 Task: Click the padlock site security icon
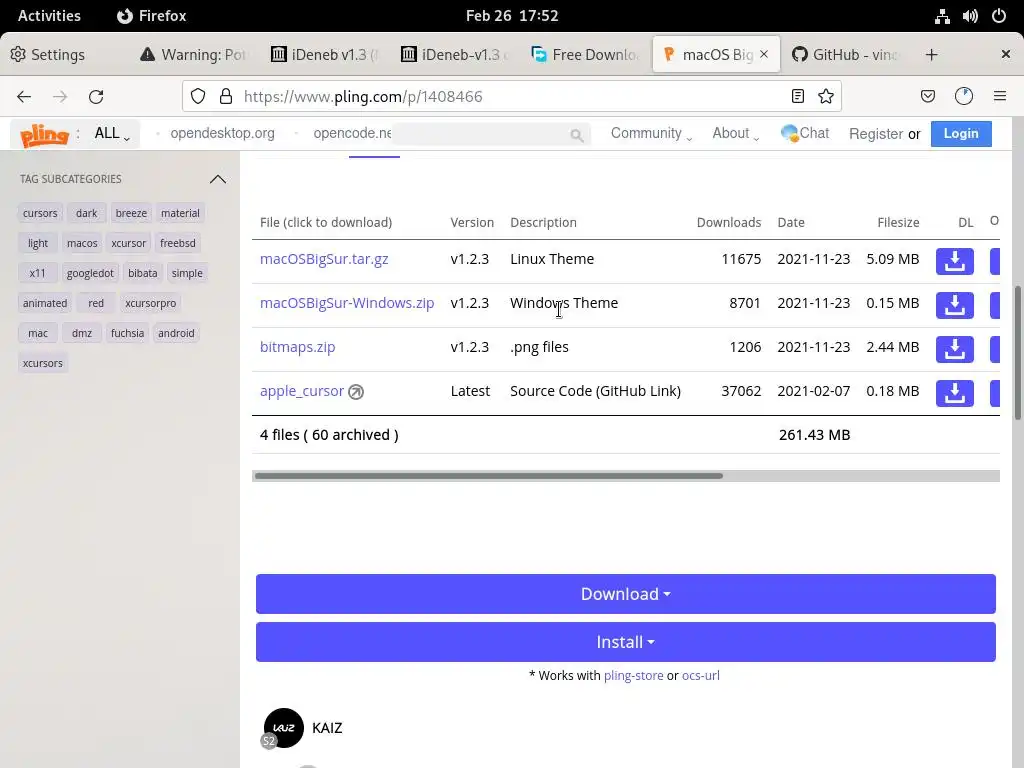226,97
